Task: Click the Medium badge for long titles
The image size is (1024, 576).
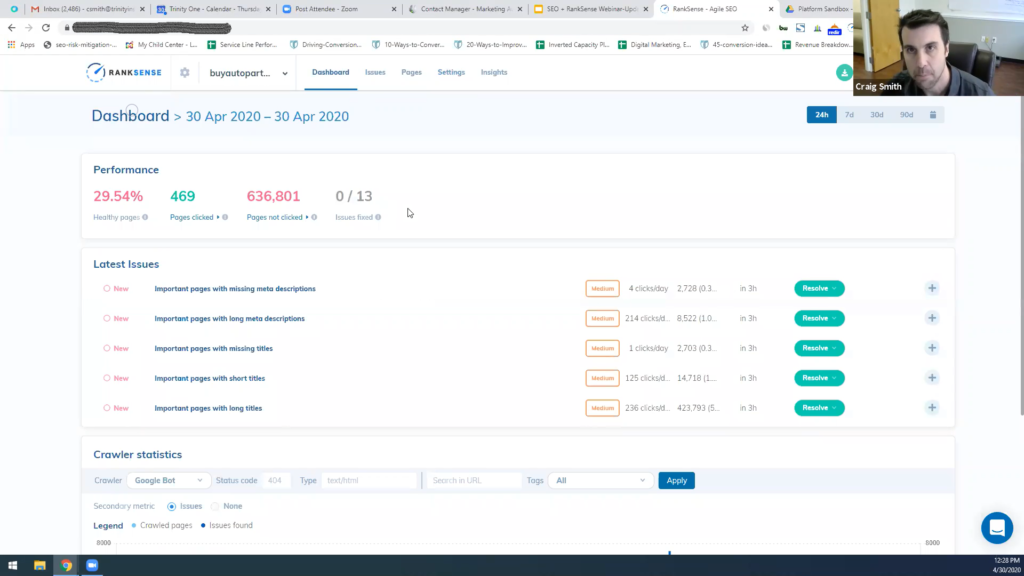Action: pyautogui.click(x=602, y=408)
